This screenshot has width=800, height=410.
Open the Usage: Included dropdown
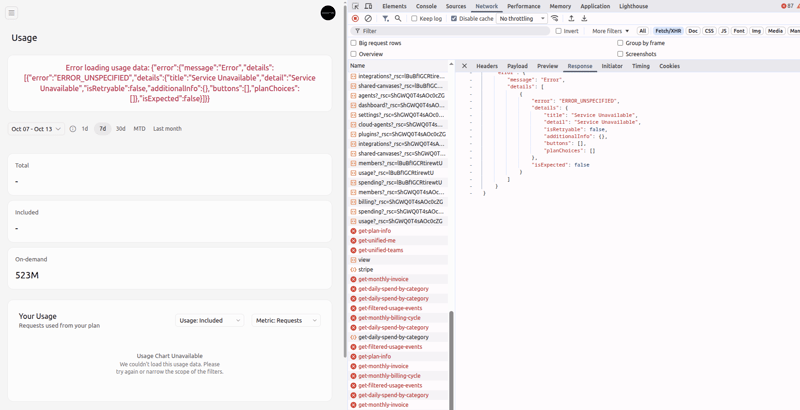pos(209,320)
